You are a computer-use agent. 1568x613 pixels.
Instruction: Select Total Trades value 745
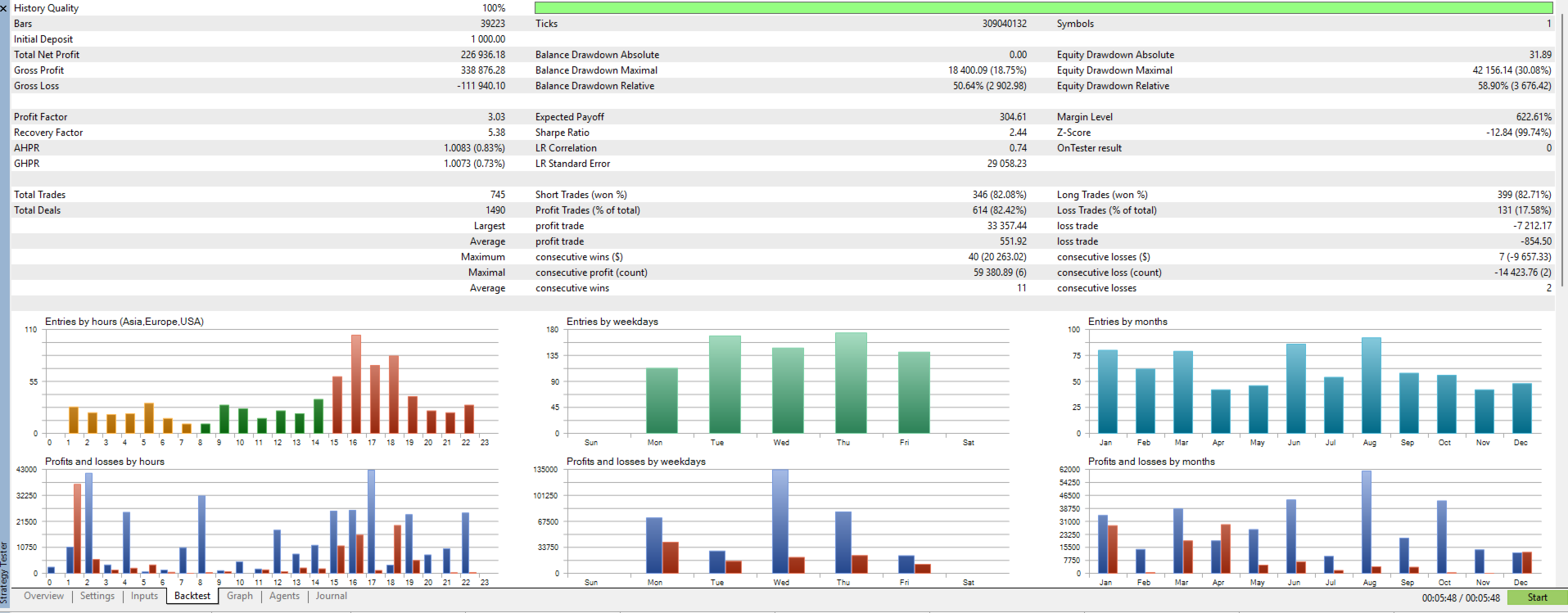pyautogui.click(x=498, y=195)
